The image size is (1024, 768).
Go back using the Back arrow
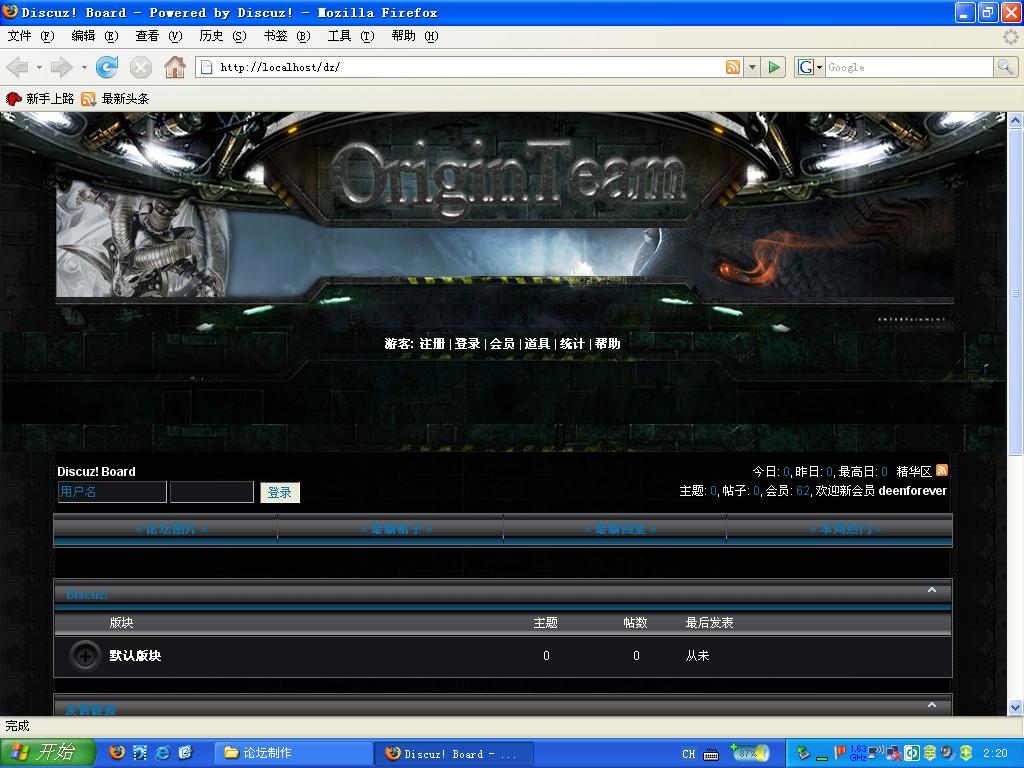coord(18,67)
